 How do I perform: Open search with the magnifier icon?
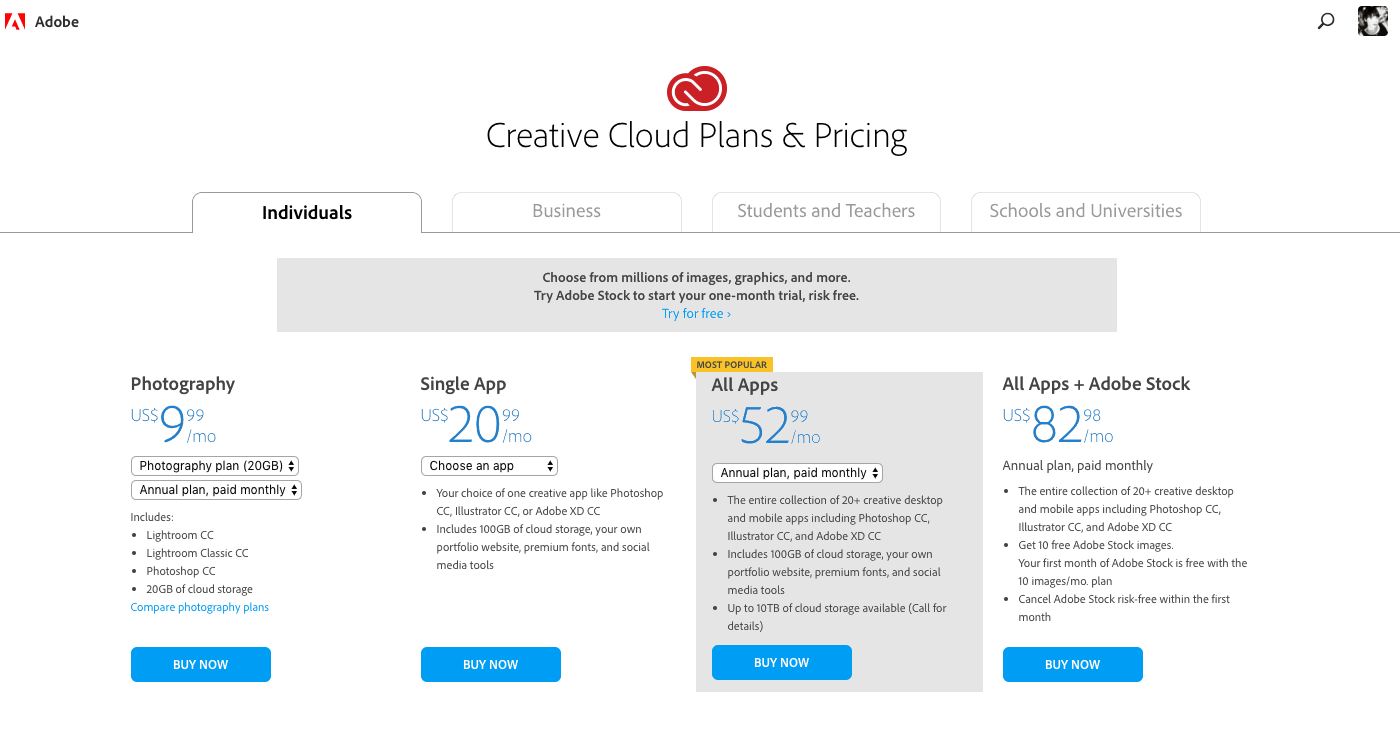[1326, 21]
